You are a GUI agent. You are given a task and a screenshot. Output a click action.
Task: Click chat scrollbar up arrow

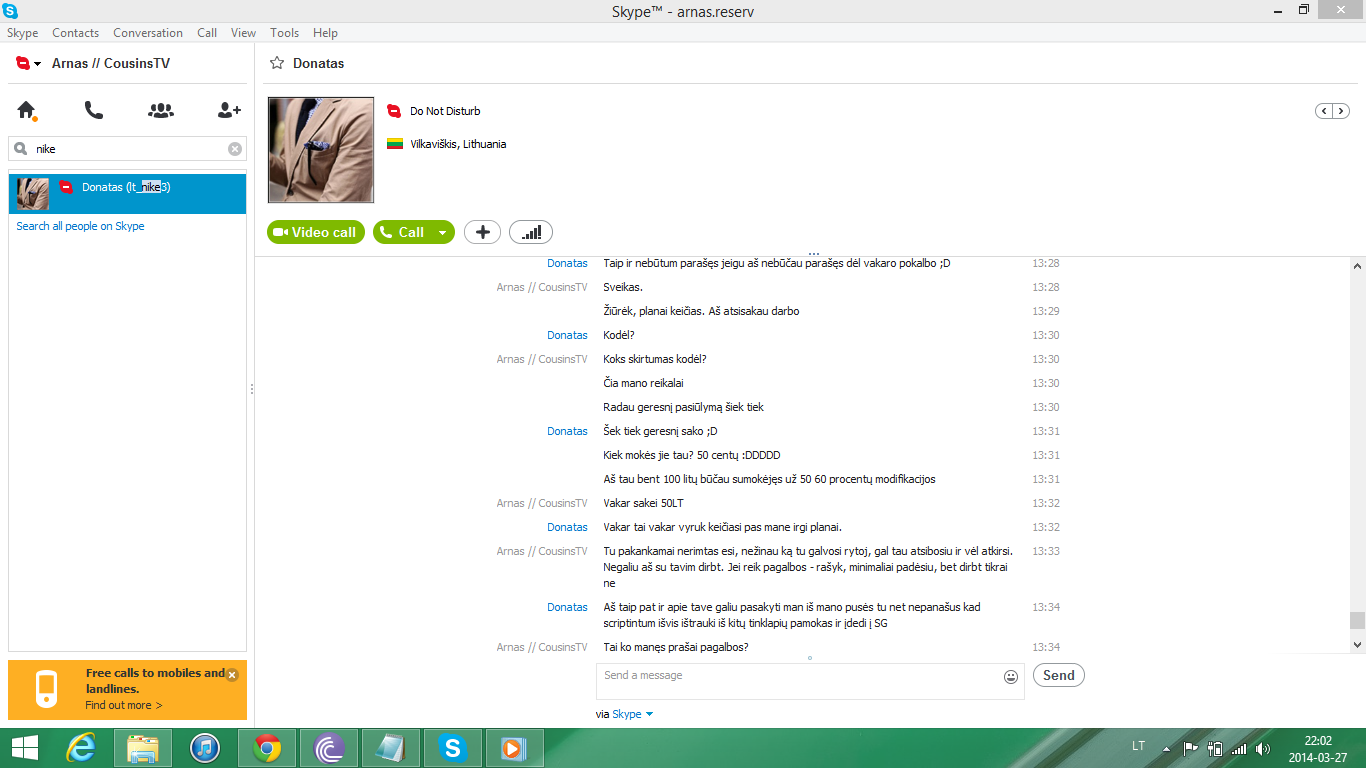[1357, 266]
